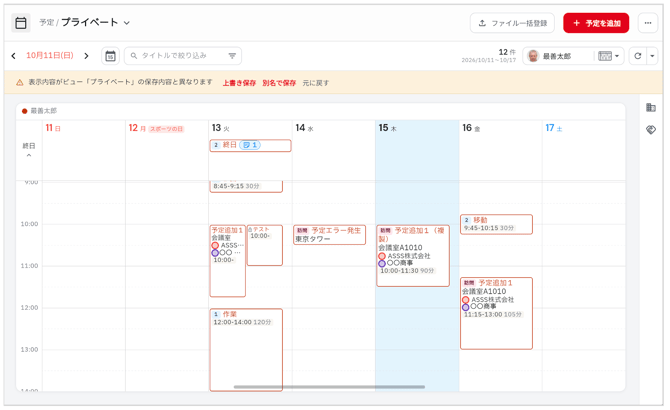Open 予定追加1 11:15-13:00 event on the 16th

pyautogui.click(x=497, y=313)
